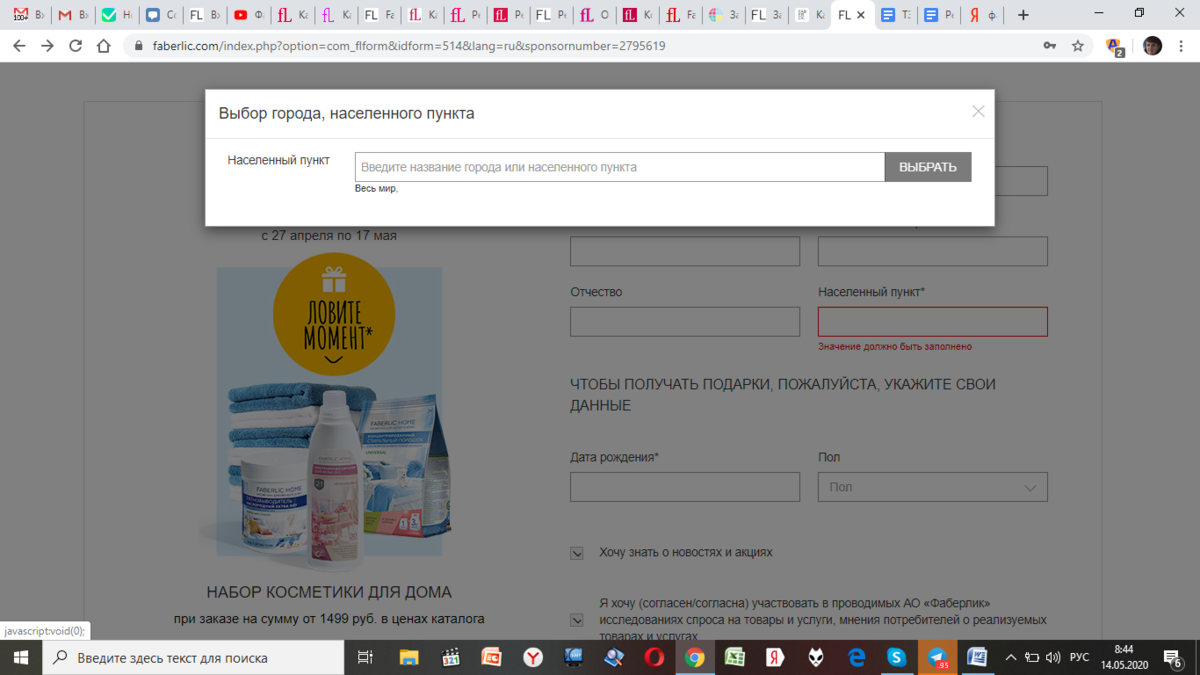This screenshot has height=675, width=1200.
Task: Toggle 'Хочу знать о новостях и акциях' checkbox
Action: (x=577, y=553)
